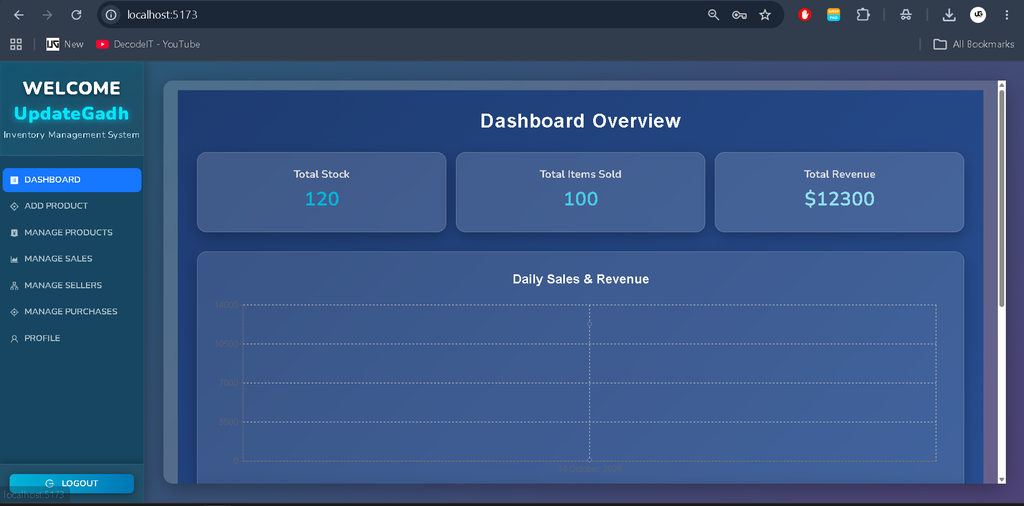Go to MANAGE PRODUCTS page
Image resolution: width=1024 pixels, height=506 pixels.
[72, 232]
